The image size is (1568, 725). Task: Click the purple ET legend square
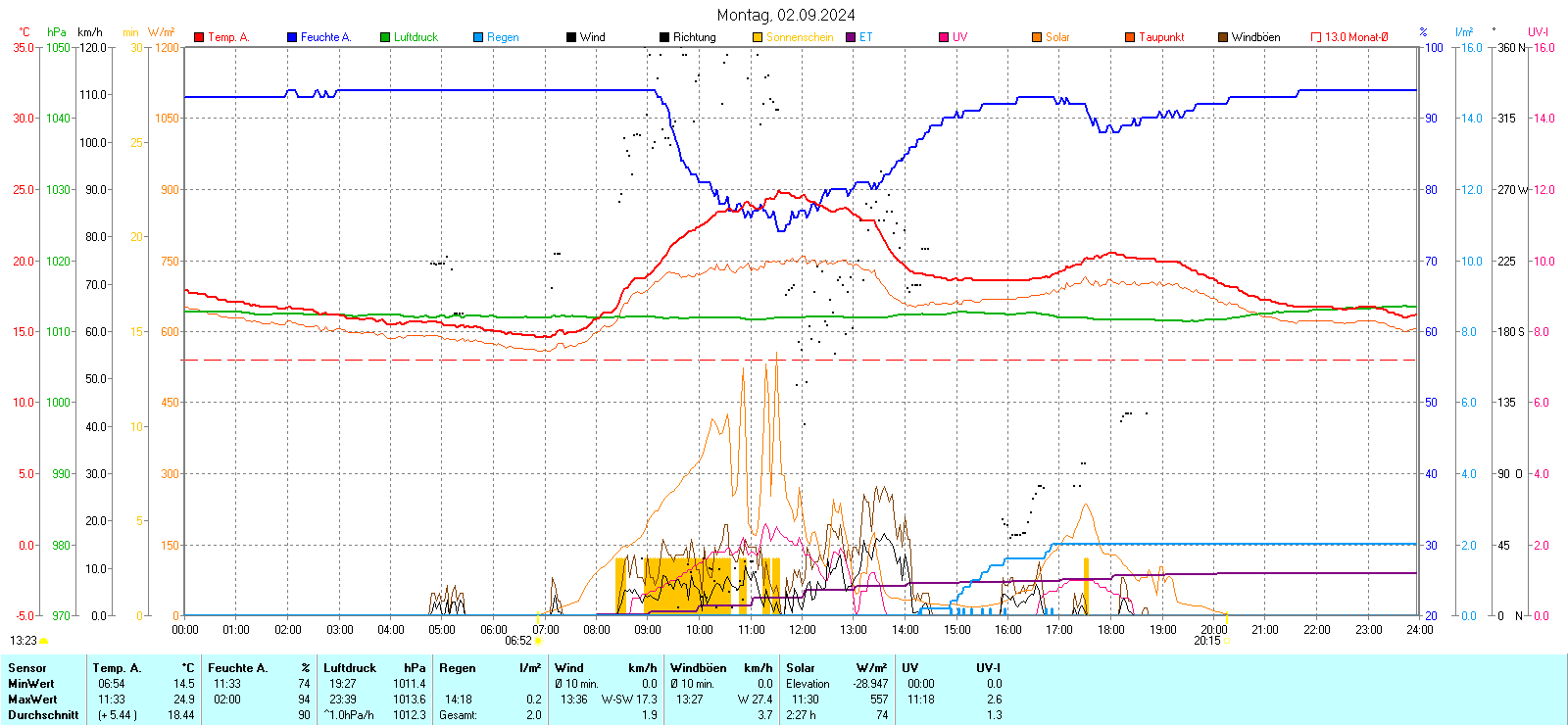(851, 37)
